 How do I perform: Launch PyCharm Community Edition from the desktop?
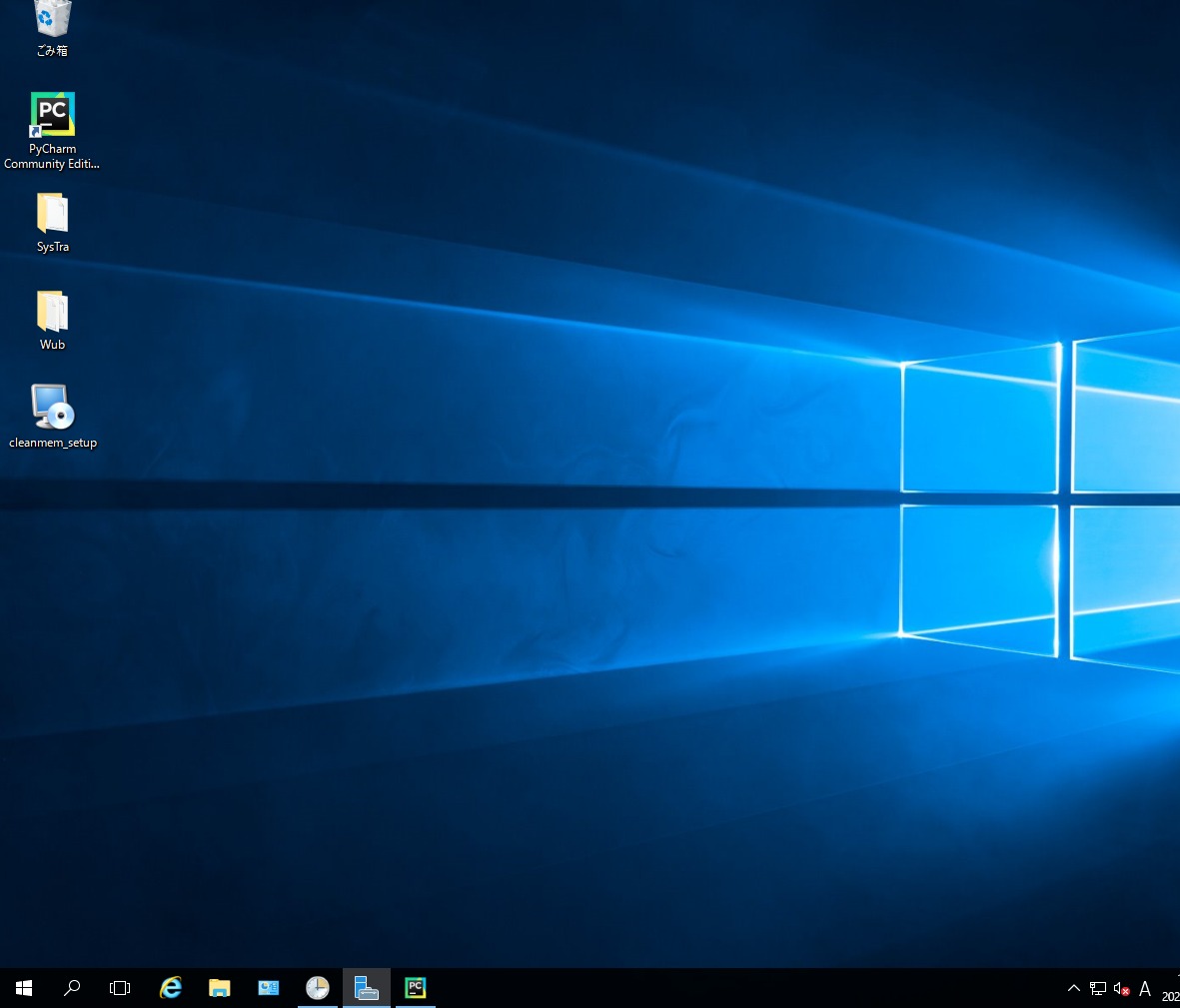pyautogui.click(x=52, y=114)
